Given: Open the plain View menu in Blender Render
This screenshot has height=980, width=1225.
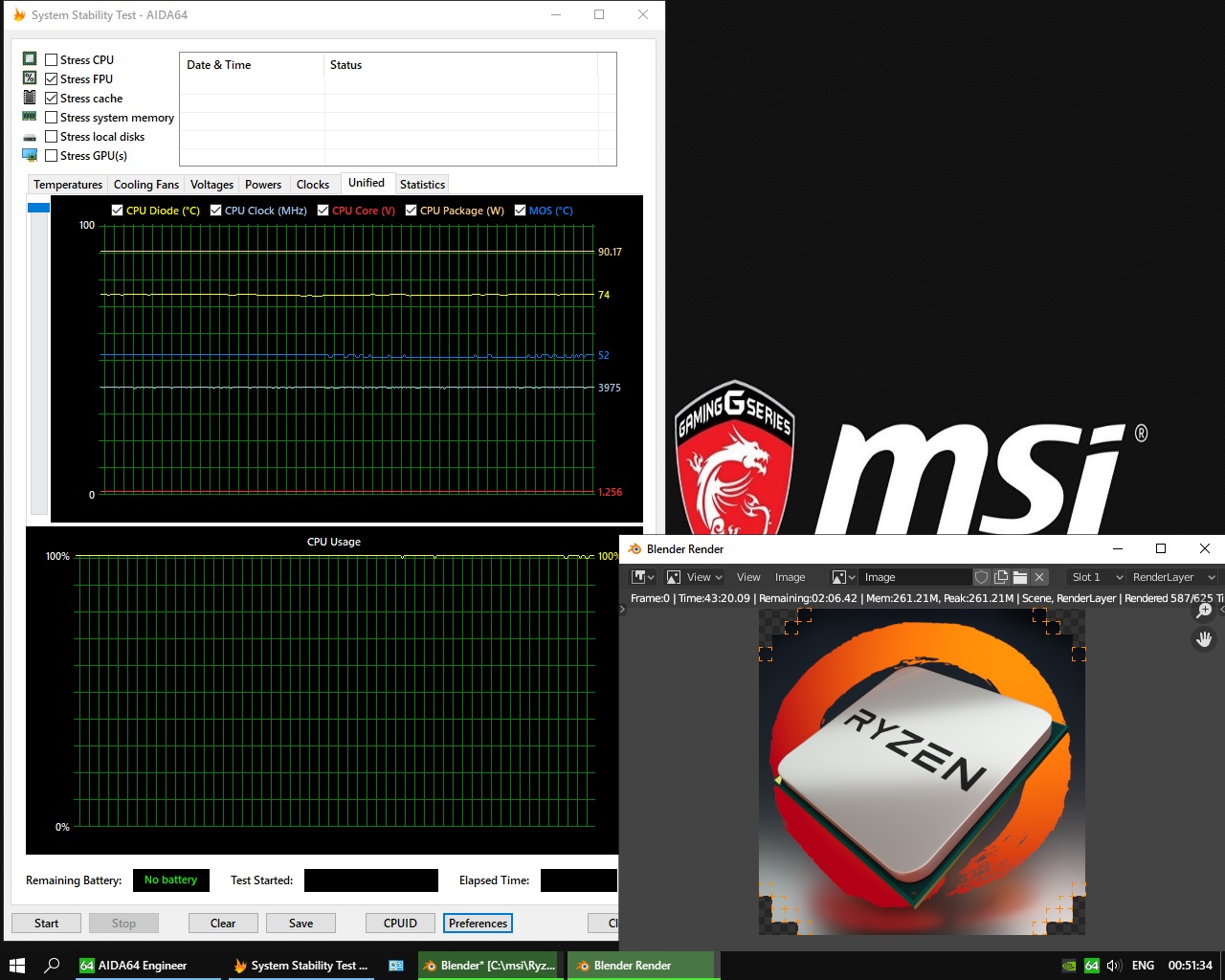Looking at the screenshot, I should tap(748, 577).
